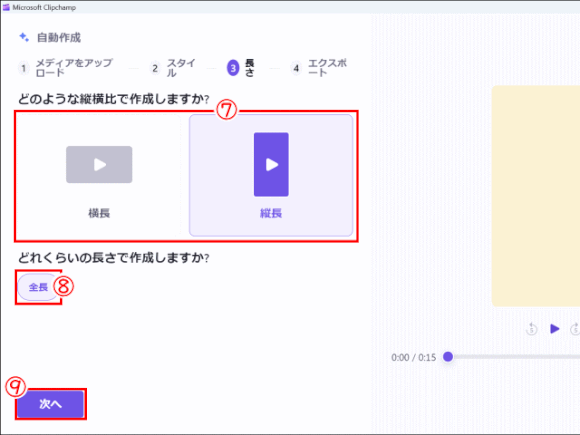Click the 自動作成 heading text
This screenshot has height=435, width=580.
click(x=59, y=37)
